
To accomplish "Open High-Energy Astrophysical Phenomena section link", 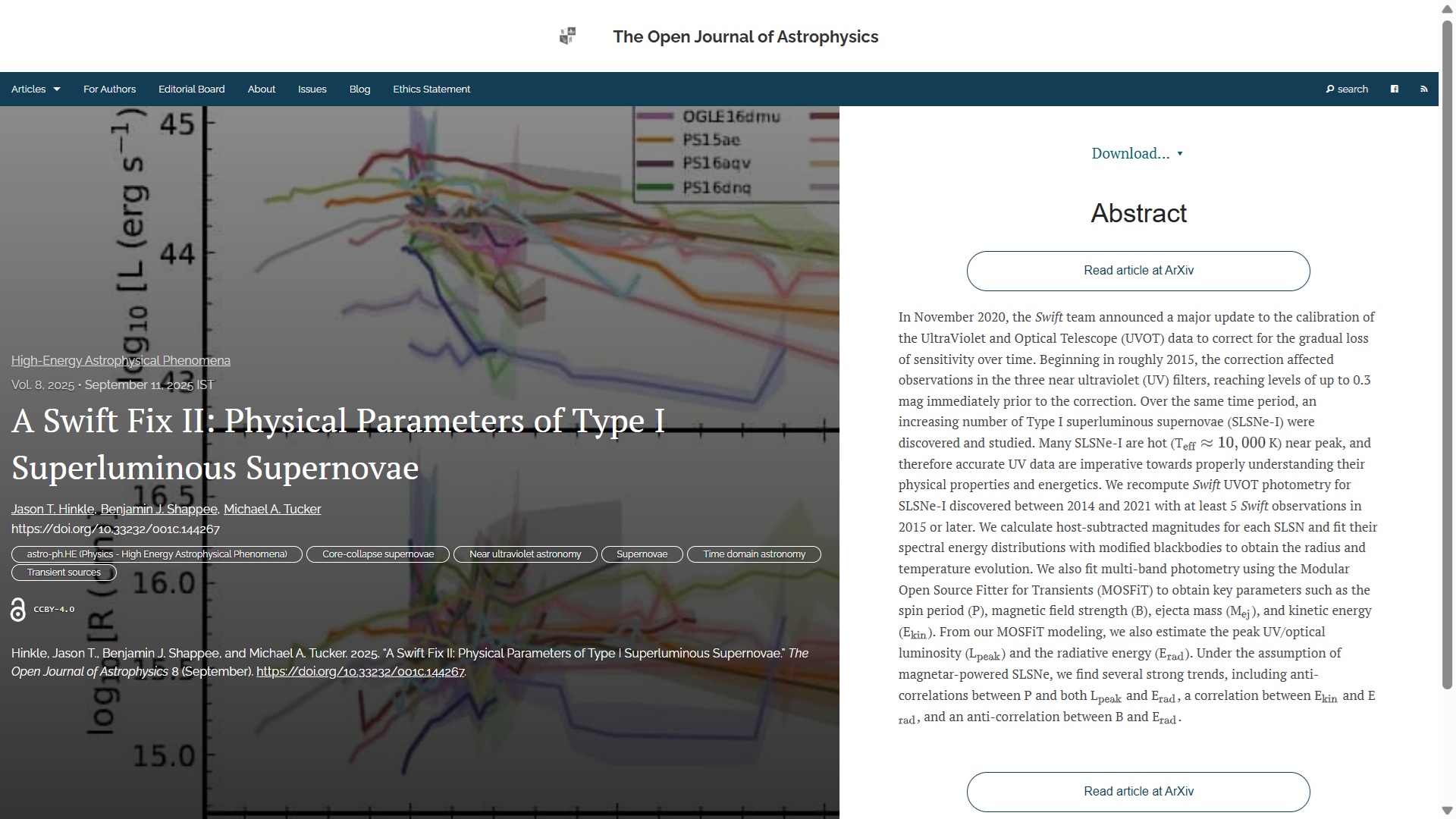I will coord(121,361).
